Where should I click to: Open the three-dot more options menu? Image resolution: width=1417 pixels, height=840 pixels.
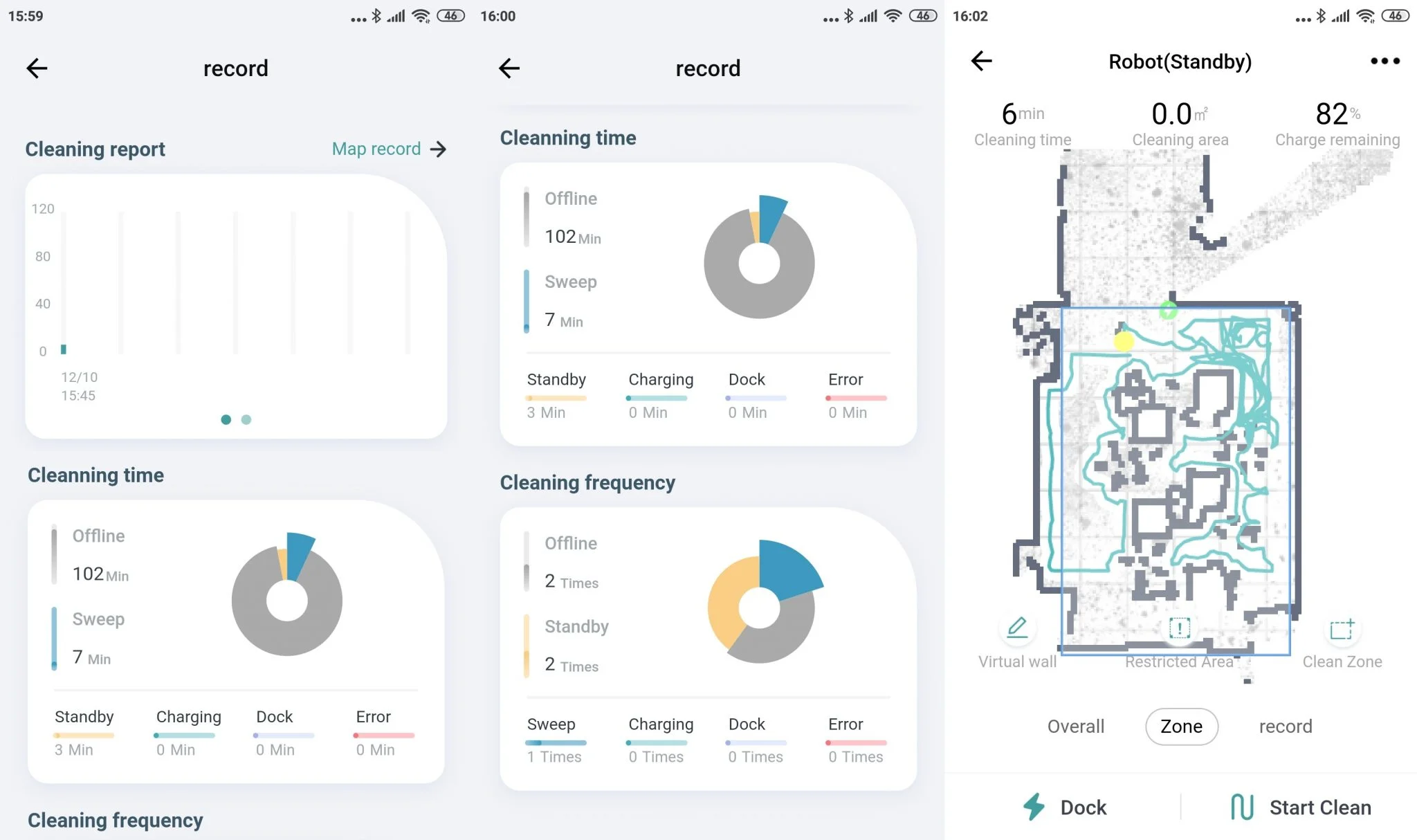(x=1384, y=61)
